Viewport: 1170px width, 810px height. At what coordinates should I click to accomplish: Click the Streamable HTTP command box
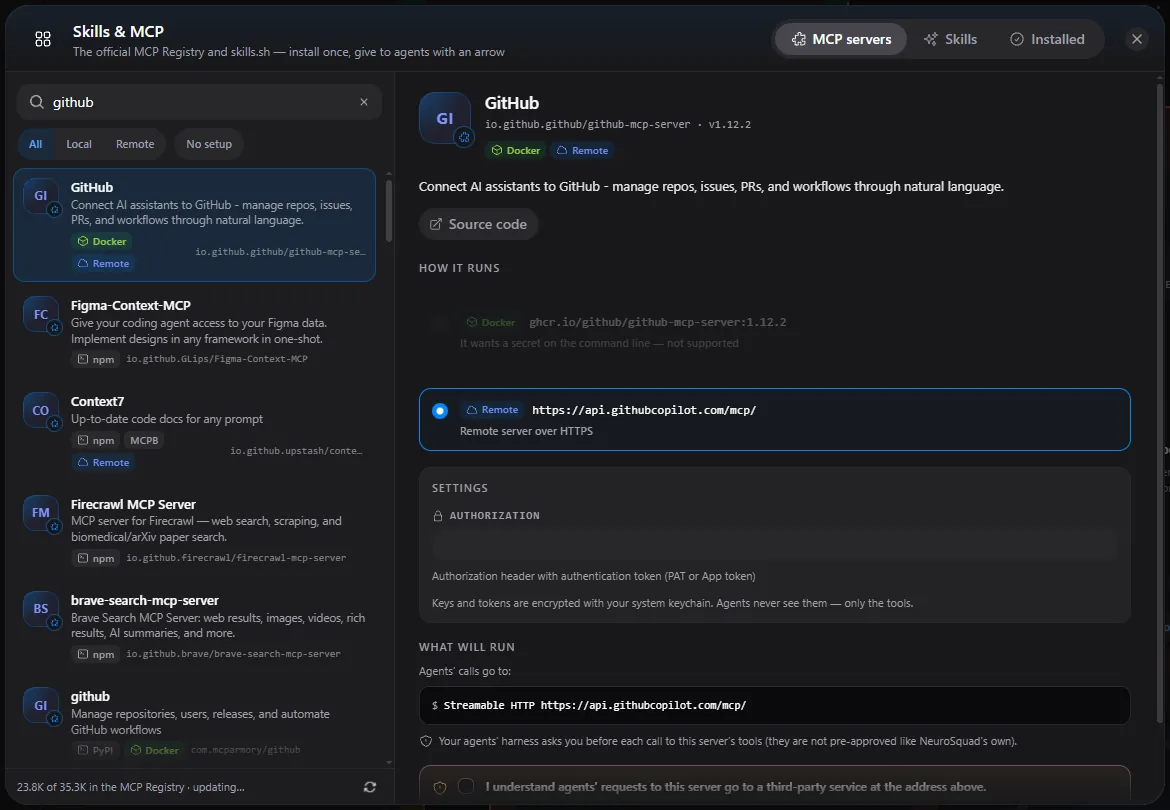tap(775, 706)
